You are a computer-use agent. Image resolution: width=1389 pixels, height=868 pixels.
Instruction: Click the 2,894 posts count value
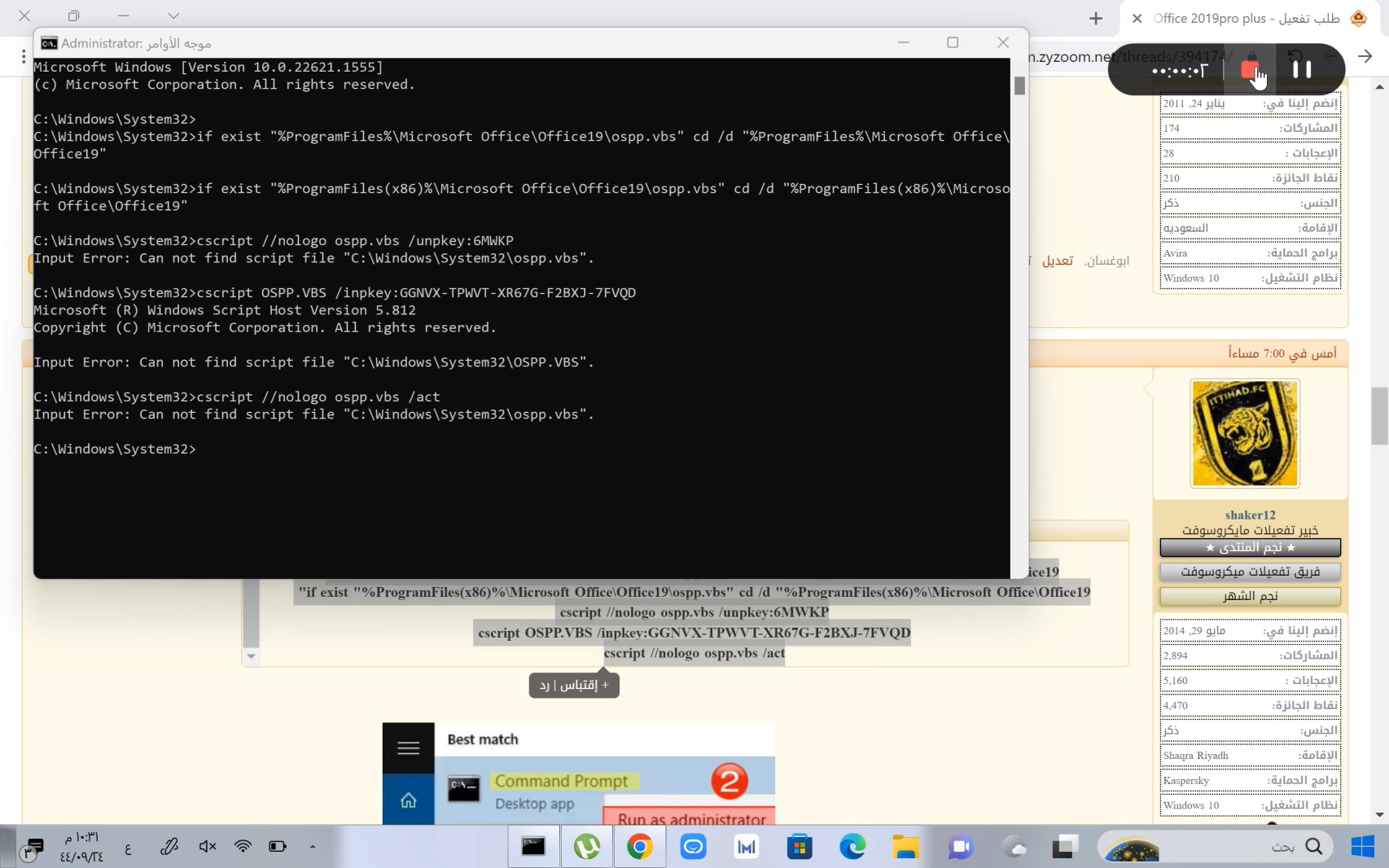(x=1176, y=655)
